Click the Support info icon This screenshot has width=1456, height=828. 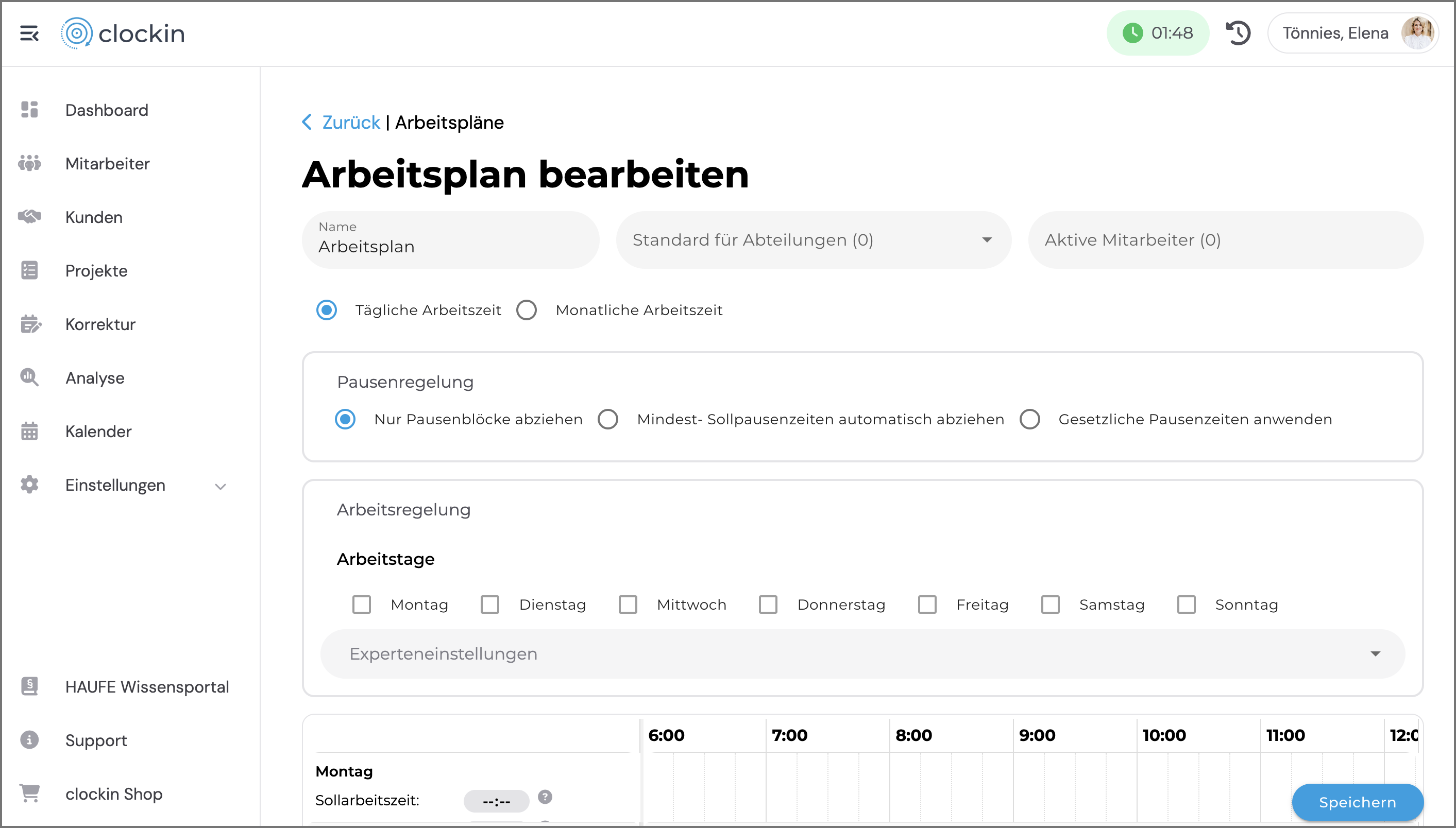click(29, 740)
